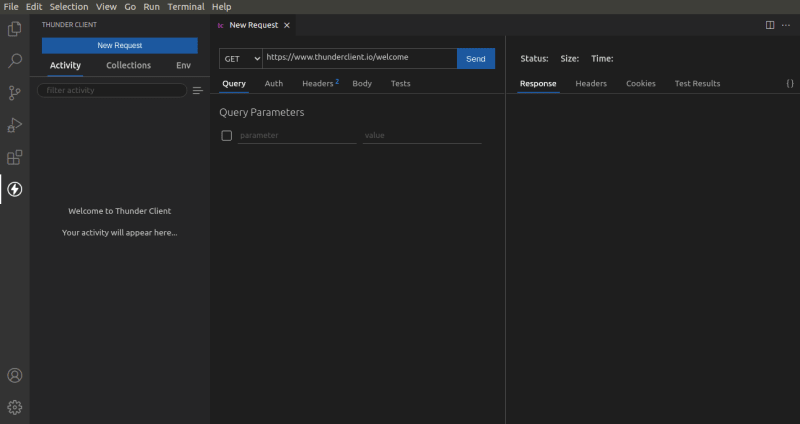Open the activity filter menu icon

(x=197, y=91)
